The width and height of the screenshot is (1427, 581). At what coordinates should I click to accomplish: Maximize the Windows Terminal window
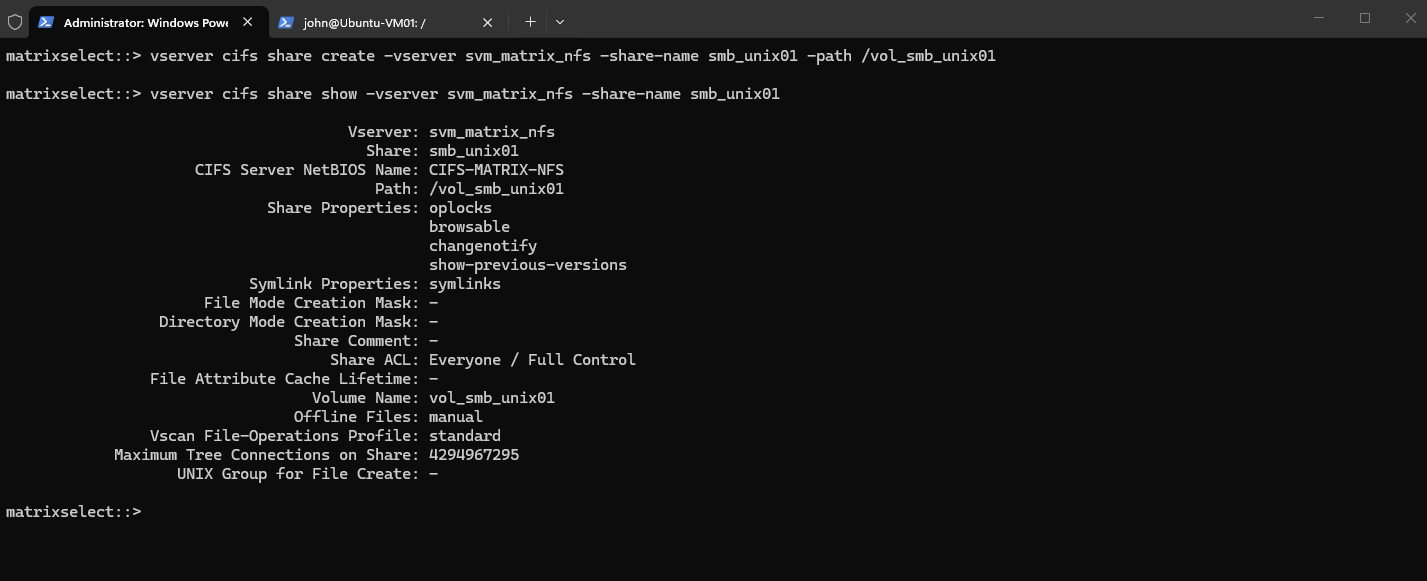(1365, 18)
